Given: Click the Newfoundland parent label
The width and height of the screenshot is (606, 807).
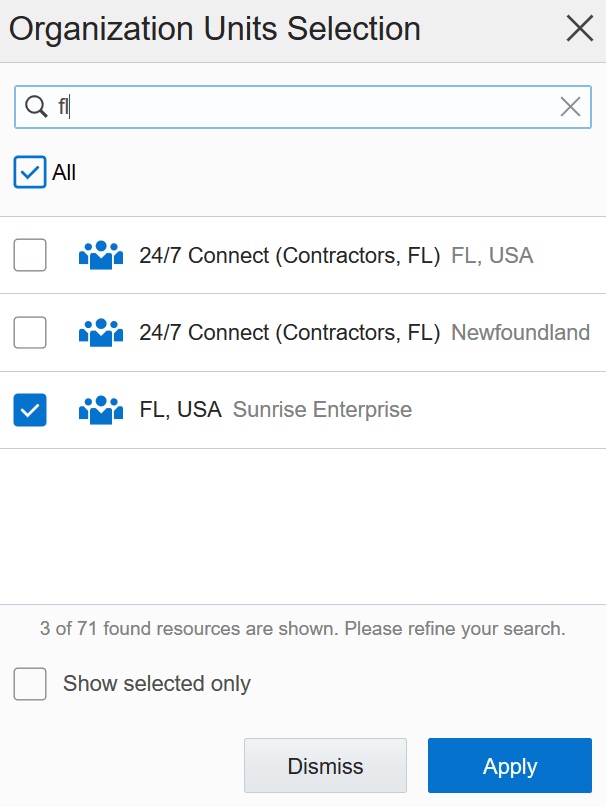Looking at the screenshot, I should coord(520,333).
